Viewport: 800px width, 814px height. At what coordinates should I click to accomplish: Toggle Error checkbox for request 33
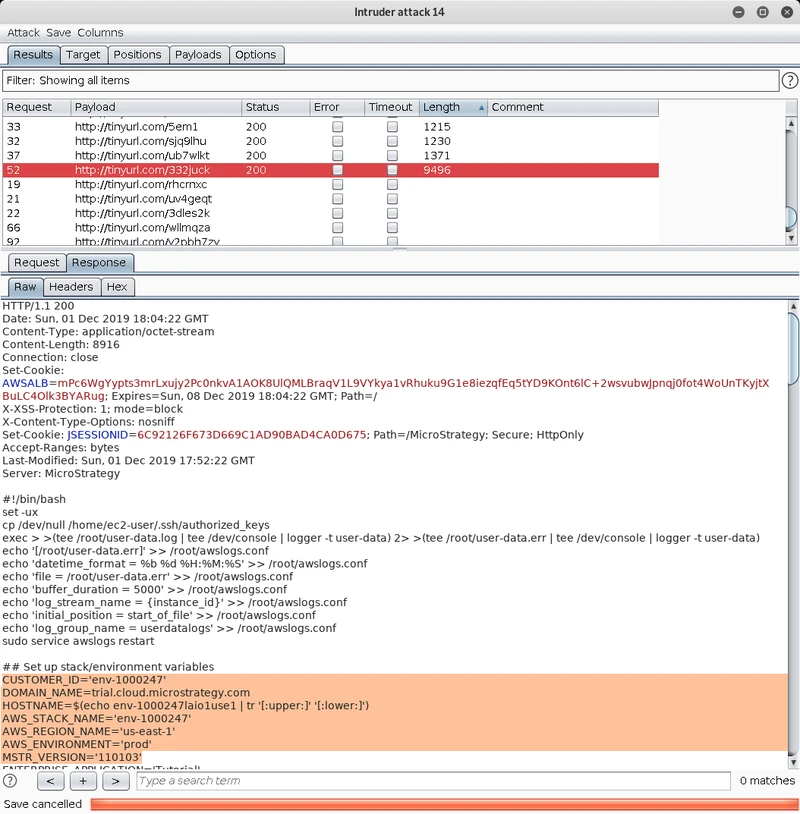337,127
